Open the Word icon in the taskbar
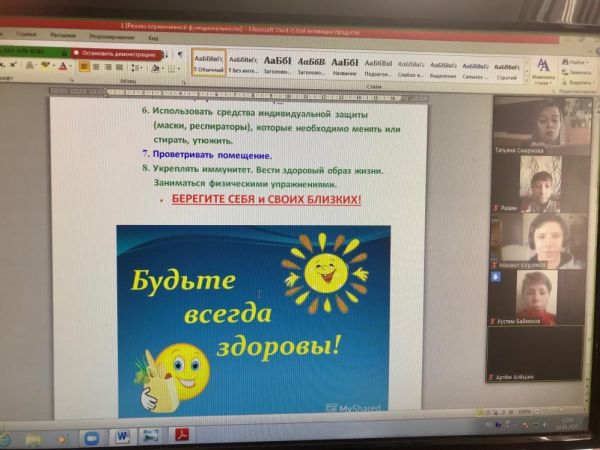The width and height of the screenshot is (600, 450). [122, 436]
